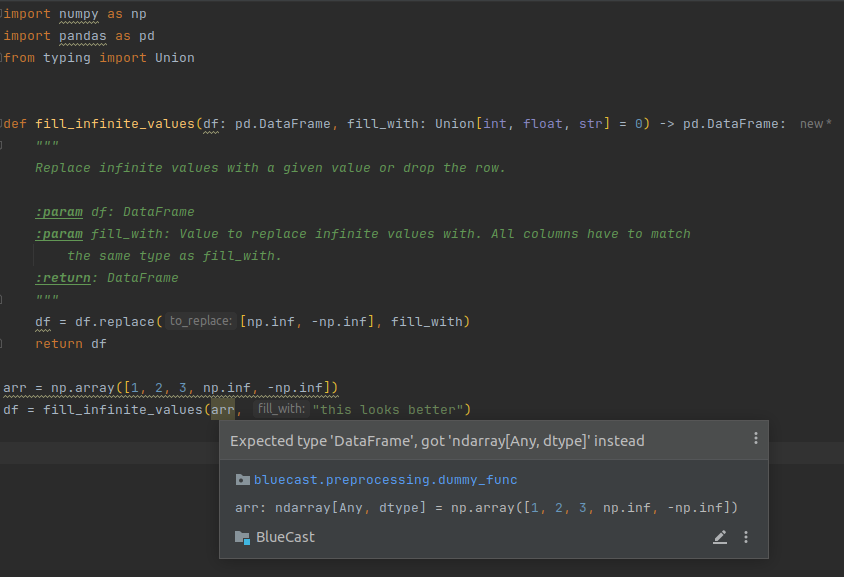Click the highlighted arr argument in the function call
Image resolution: width=844 pixels, height=577 pixels.
pyautogui.click(x=222, y=410)
